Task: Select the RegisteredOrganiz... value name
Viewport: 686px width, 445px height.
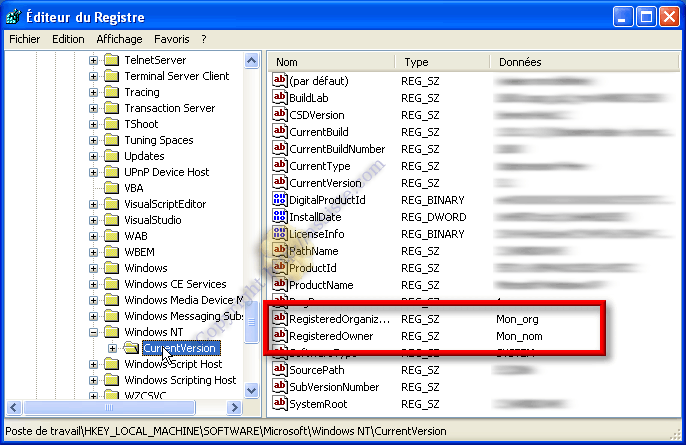Action: click(340, 319)
